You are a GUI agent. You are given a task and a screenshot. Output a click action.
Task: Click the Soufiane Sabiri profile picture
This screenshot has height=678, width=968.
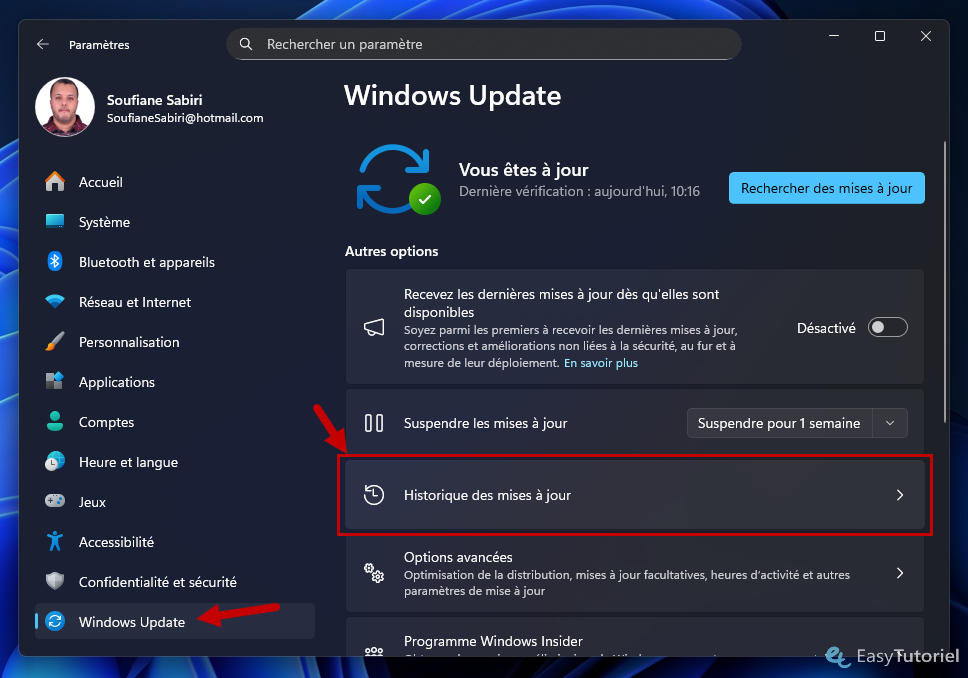[65, 107]
